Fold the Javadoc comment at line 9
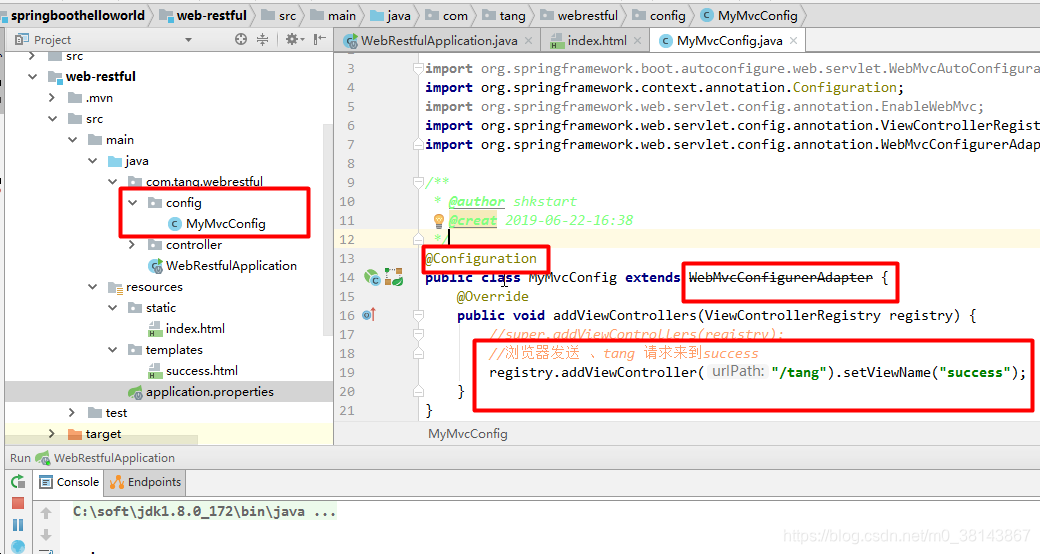 tap(418, 182)
